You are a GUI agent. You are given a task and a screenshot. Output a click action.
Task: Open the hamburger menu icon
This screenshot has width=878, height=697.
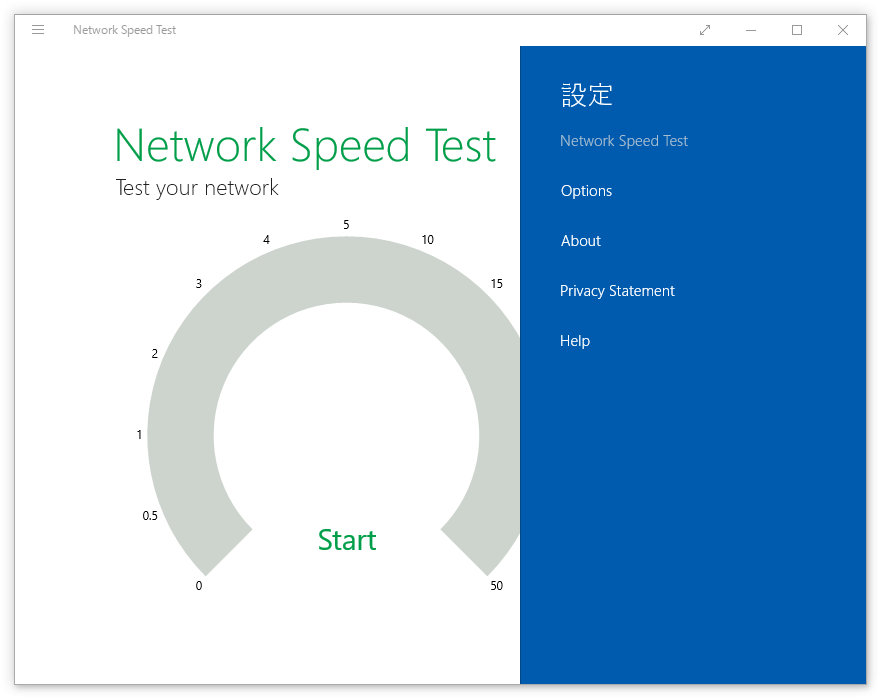pyautogui.click(x=38, y=30)
